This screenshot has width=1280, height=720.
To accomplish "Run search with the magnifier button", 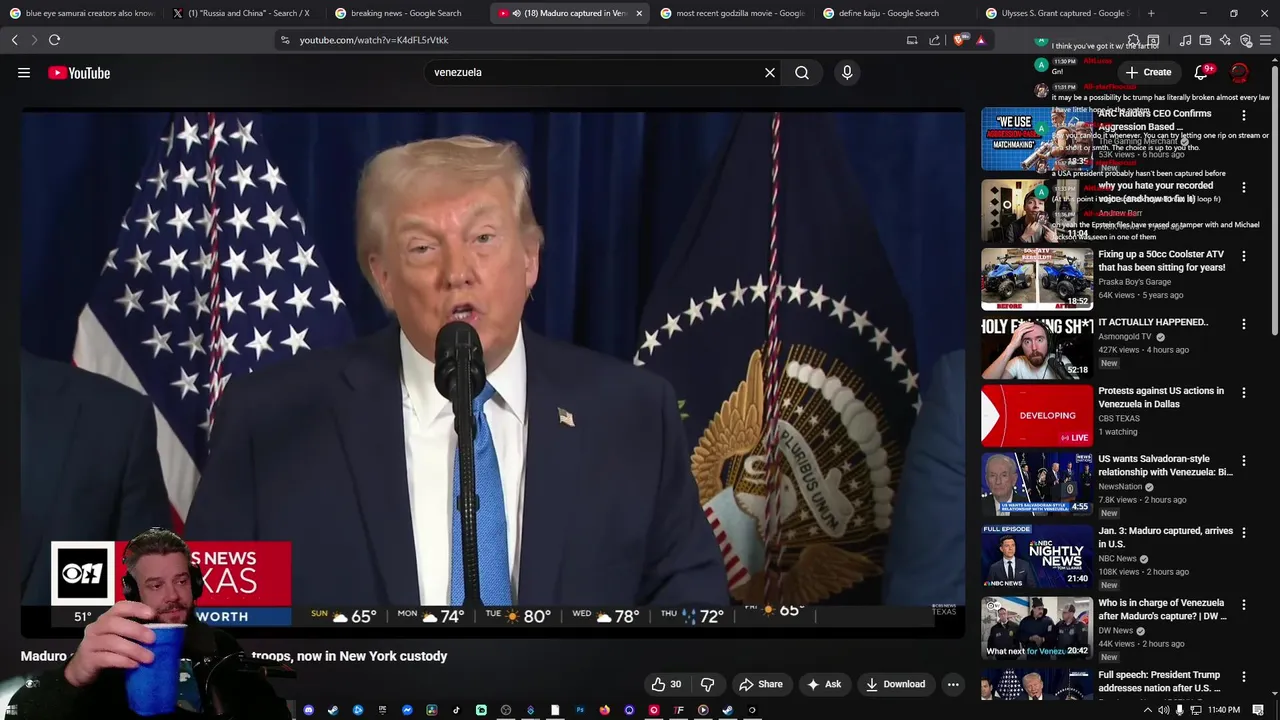I will click(x=802, y=73).
